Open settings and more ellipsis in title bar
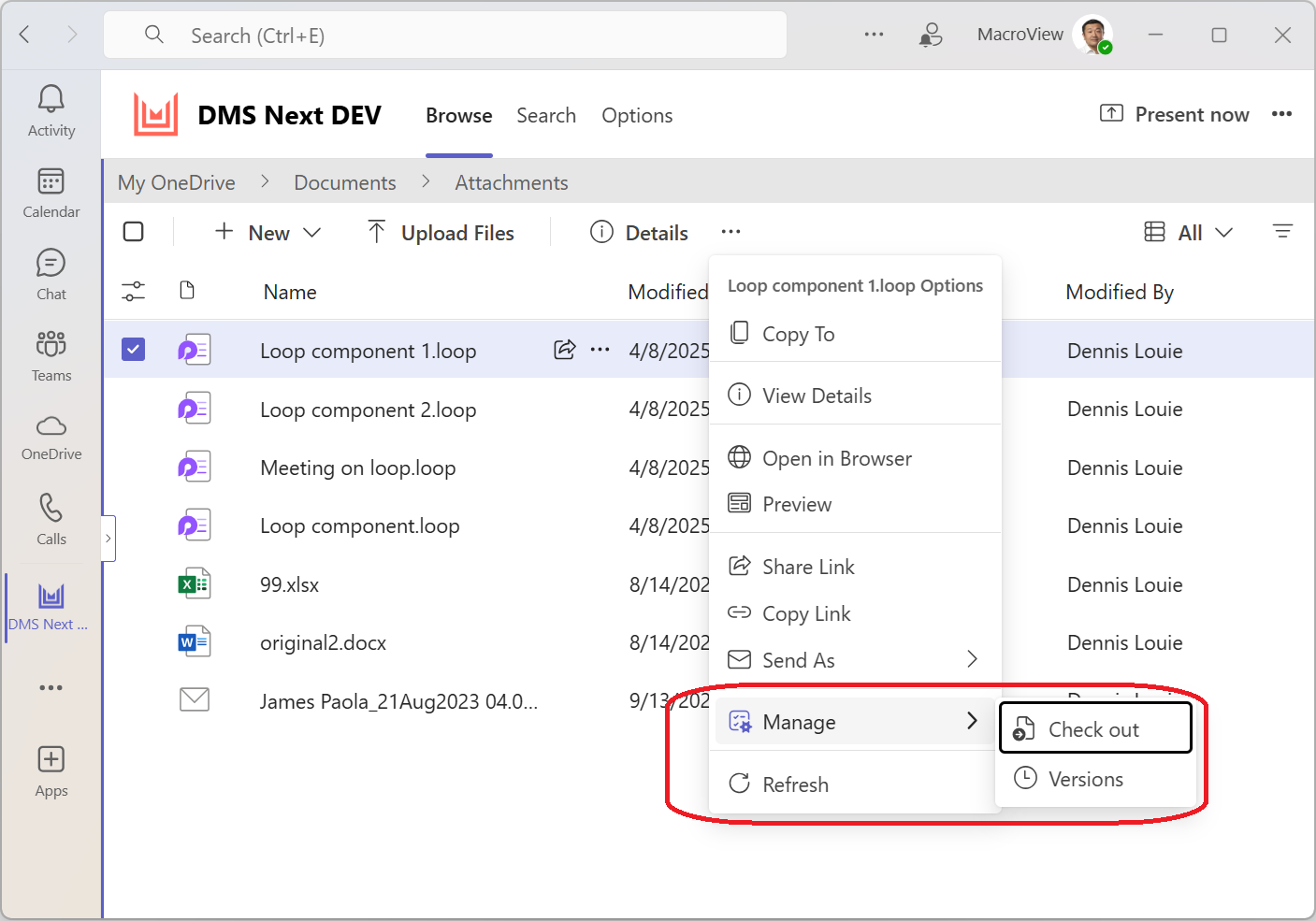 pos(874,35)
